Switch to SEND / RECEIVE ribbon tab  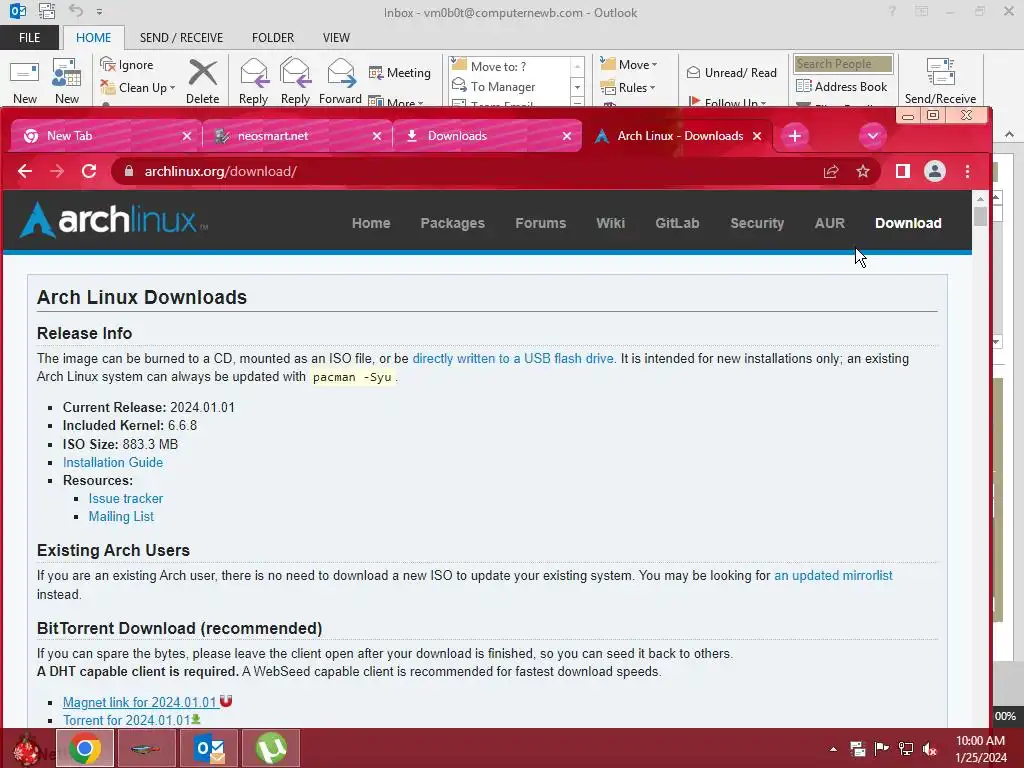181,38
